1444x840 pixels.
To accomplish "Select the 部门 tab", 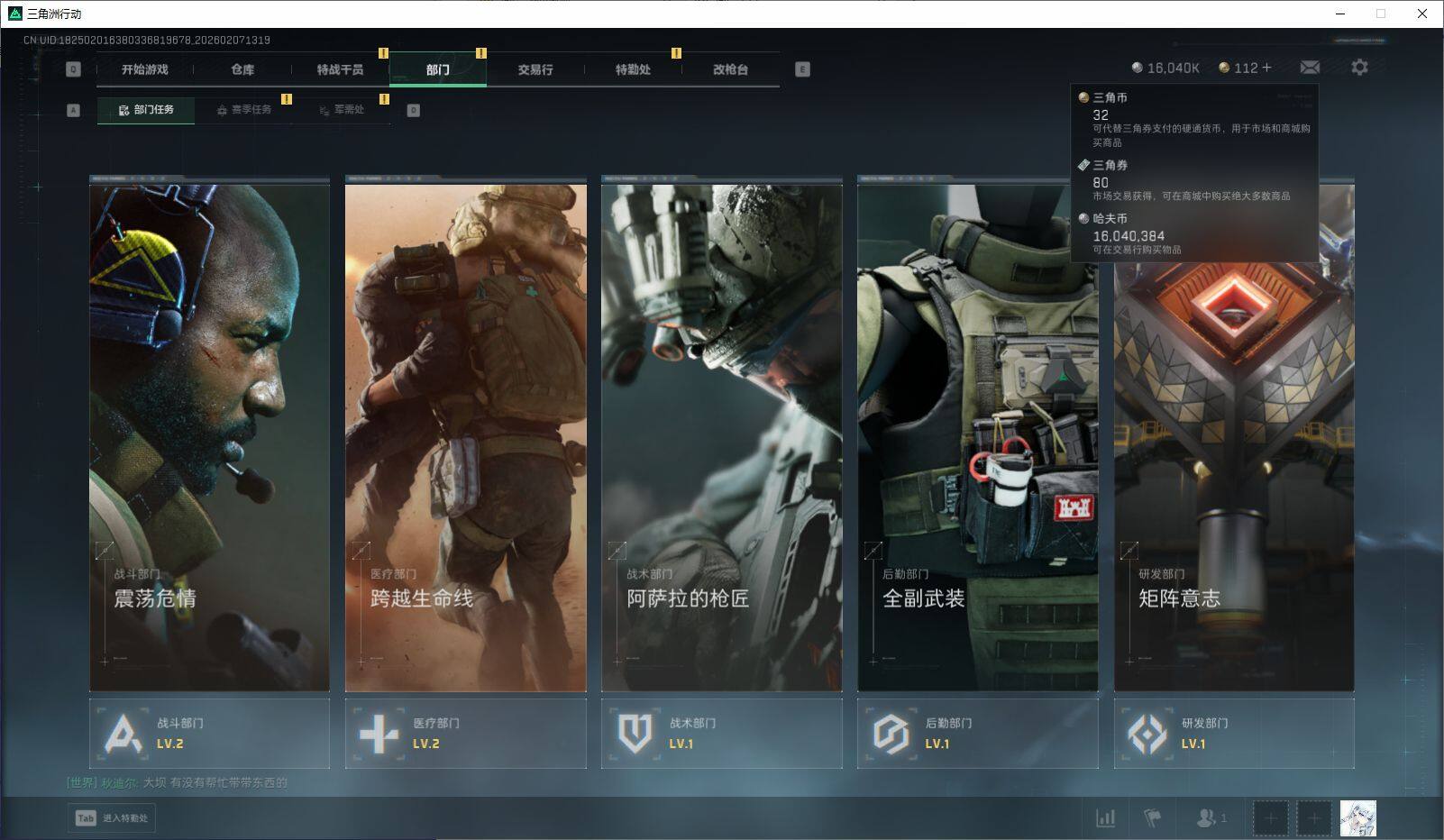I will [x=438, y=69].
